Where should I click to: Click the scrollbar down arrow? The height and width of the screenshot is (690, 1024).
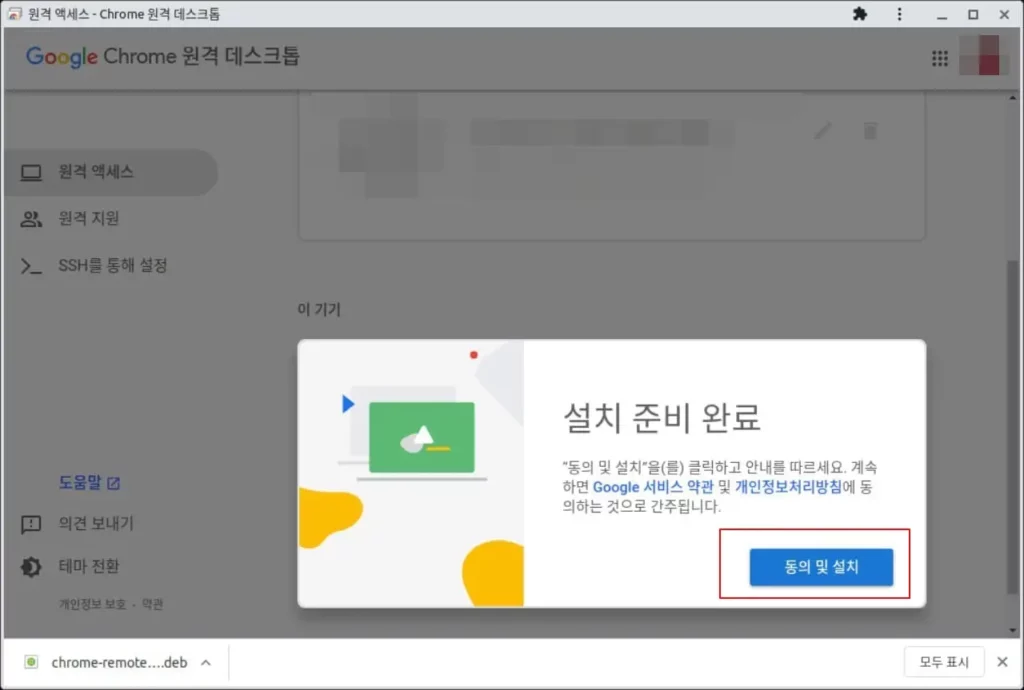click(1012, 630)
